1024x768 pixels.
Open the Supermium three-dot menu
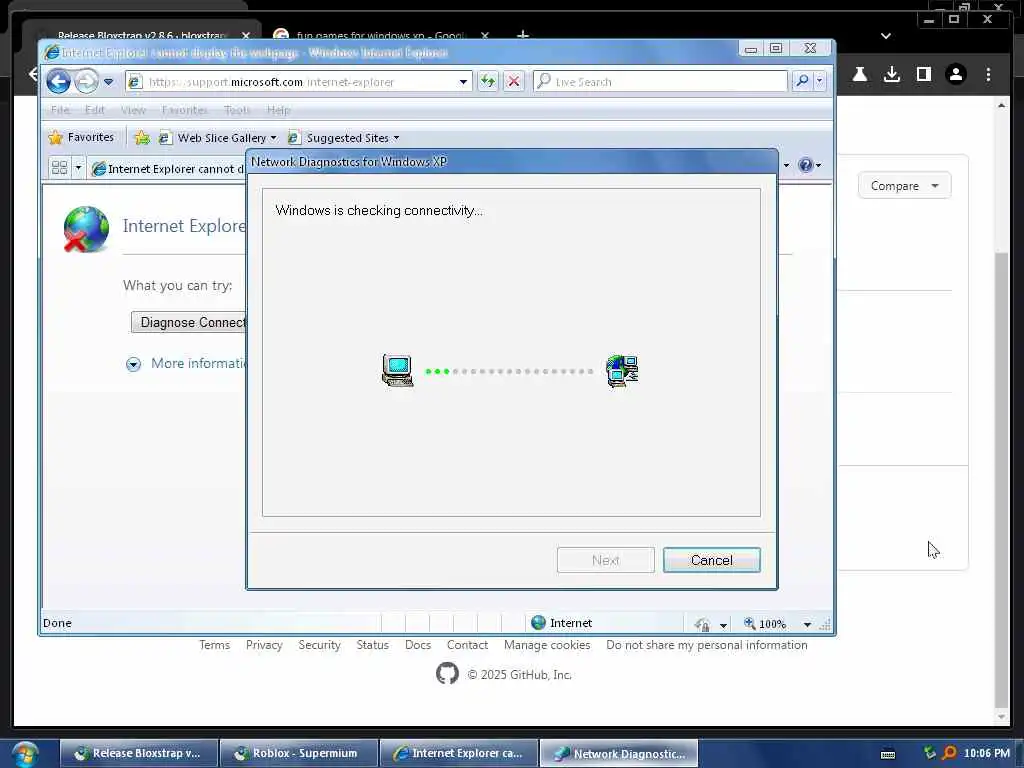988,74
